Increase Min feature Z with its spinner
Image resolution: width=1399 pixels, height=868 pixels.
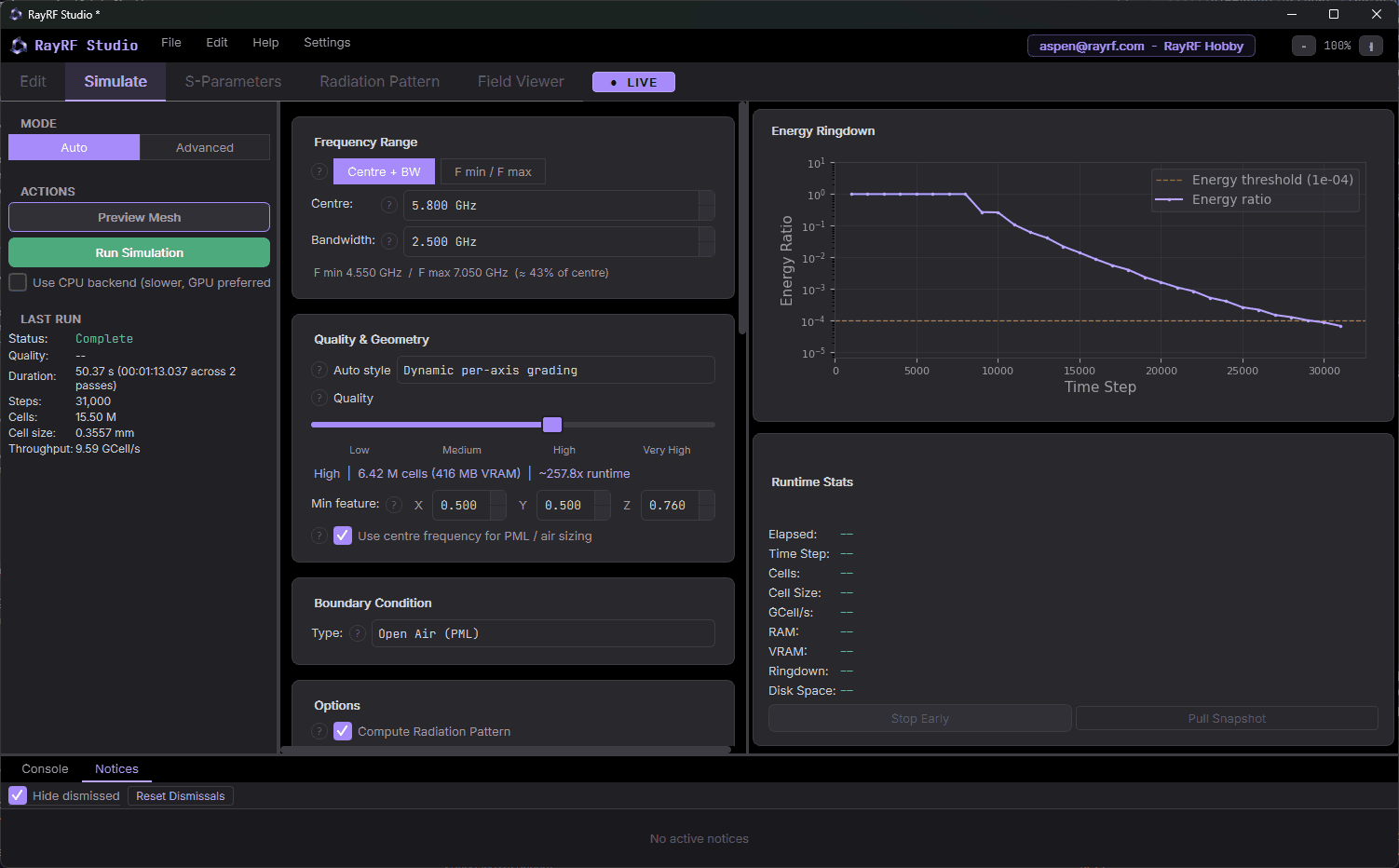point(707,497)
